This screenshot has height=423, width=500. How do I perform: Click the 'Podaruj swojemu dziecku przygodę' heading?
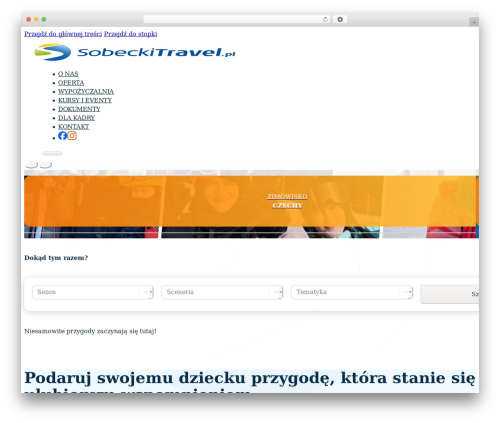pos(250,381)
